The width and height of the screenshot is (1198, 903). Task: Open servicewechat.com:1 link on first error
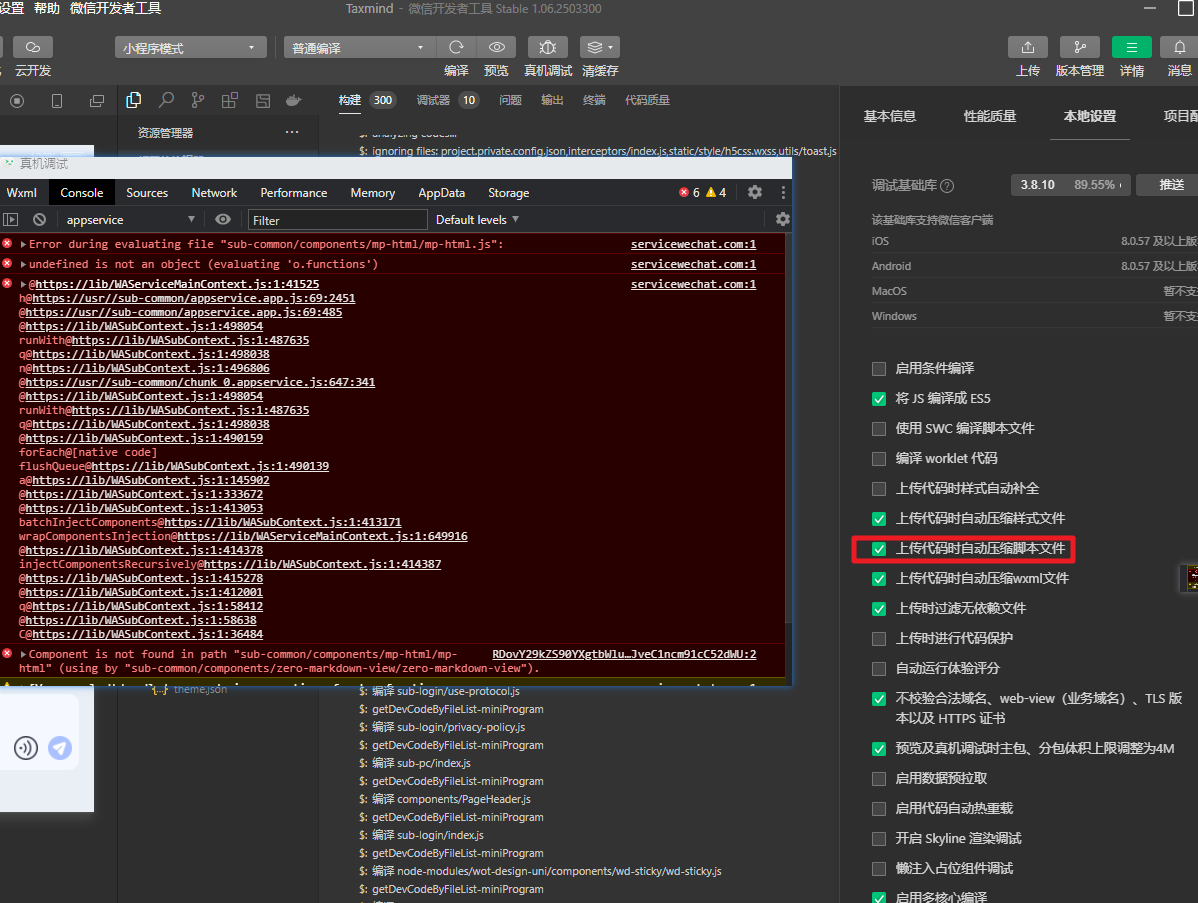point(693,244)
